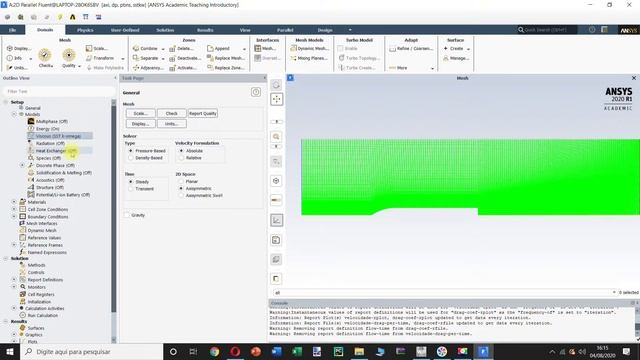Click the help icon in General task page
The height and width of the screenshot is (360, 640).
(256, 92)
